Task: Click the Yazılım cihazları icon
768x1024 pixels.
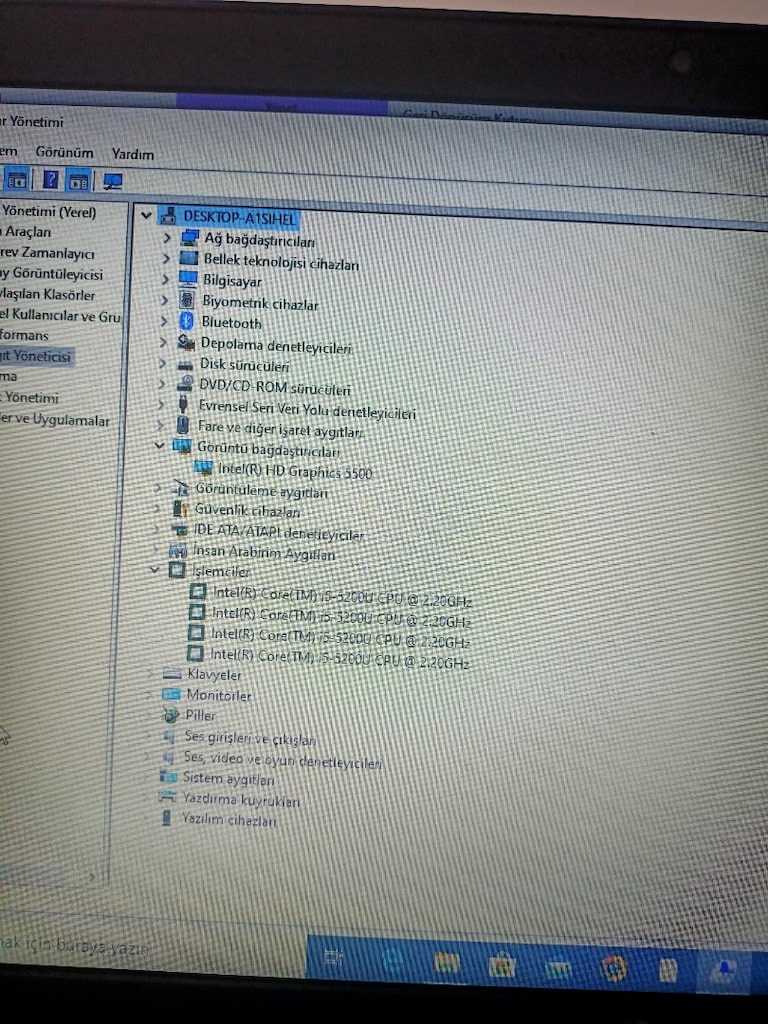Action: (x=167, y=818)
